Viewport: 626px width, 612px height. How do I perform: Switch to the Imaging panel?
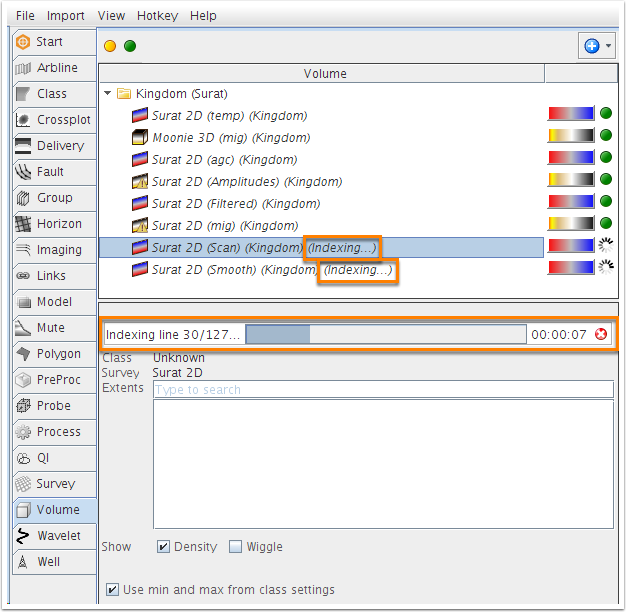pyautogui.click(x=54, y=250)
